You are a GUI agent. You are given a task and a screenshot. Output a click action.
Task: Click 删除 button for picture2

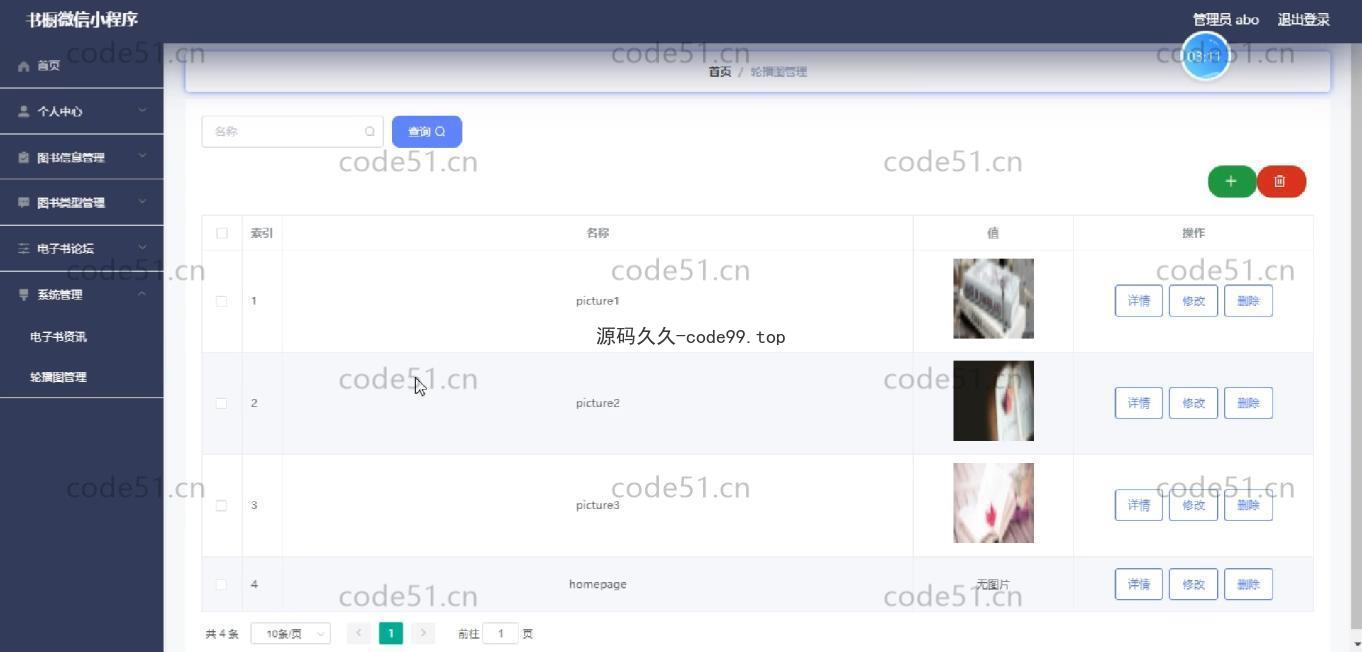coord(1248,403)
